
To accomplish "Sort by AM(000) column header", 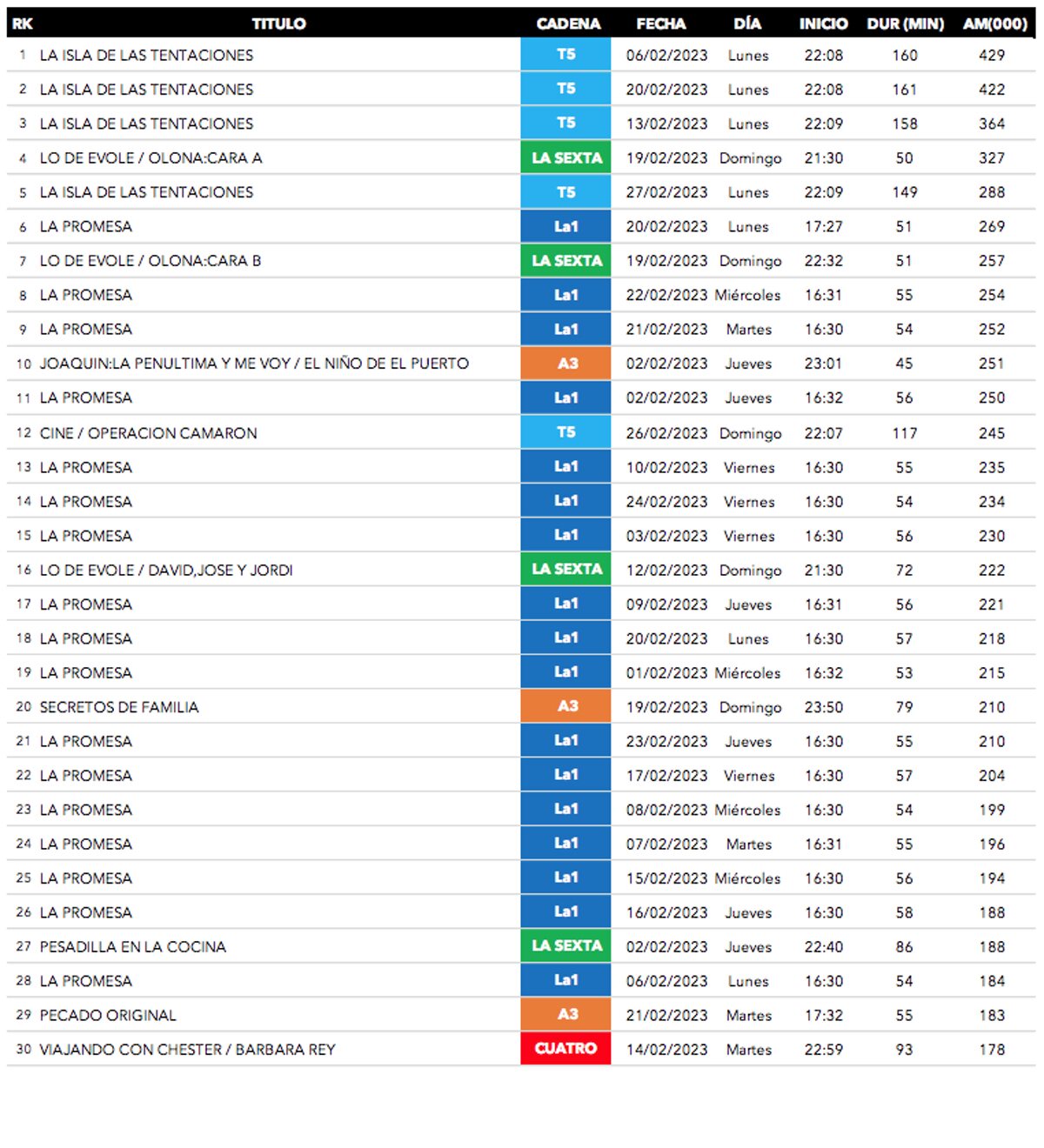I will tap(994, 23).
